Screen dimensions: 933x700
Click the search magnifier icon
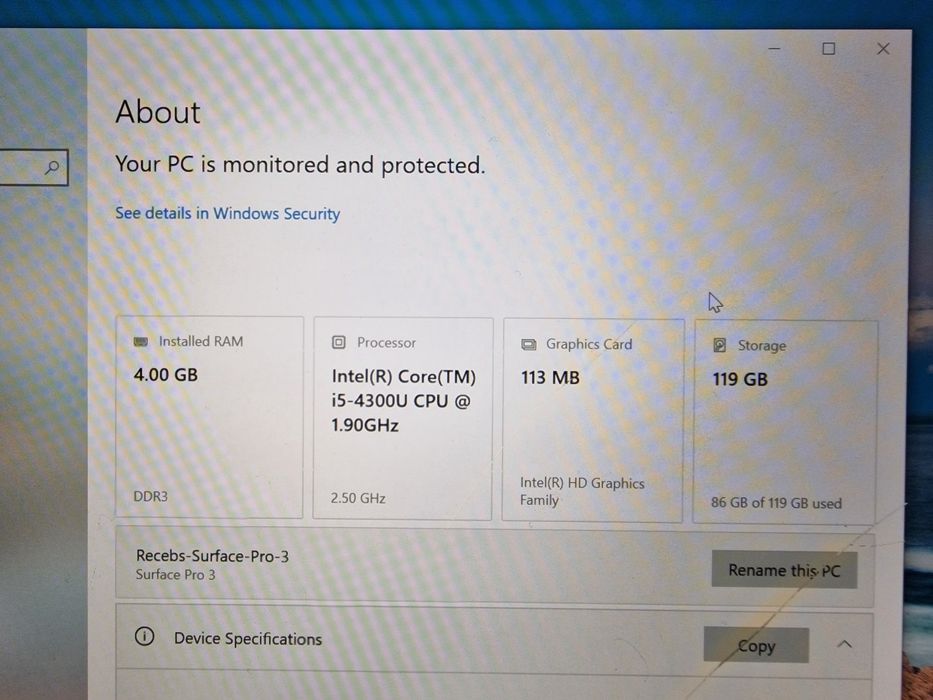[52, 168]
